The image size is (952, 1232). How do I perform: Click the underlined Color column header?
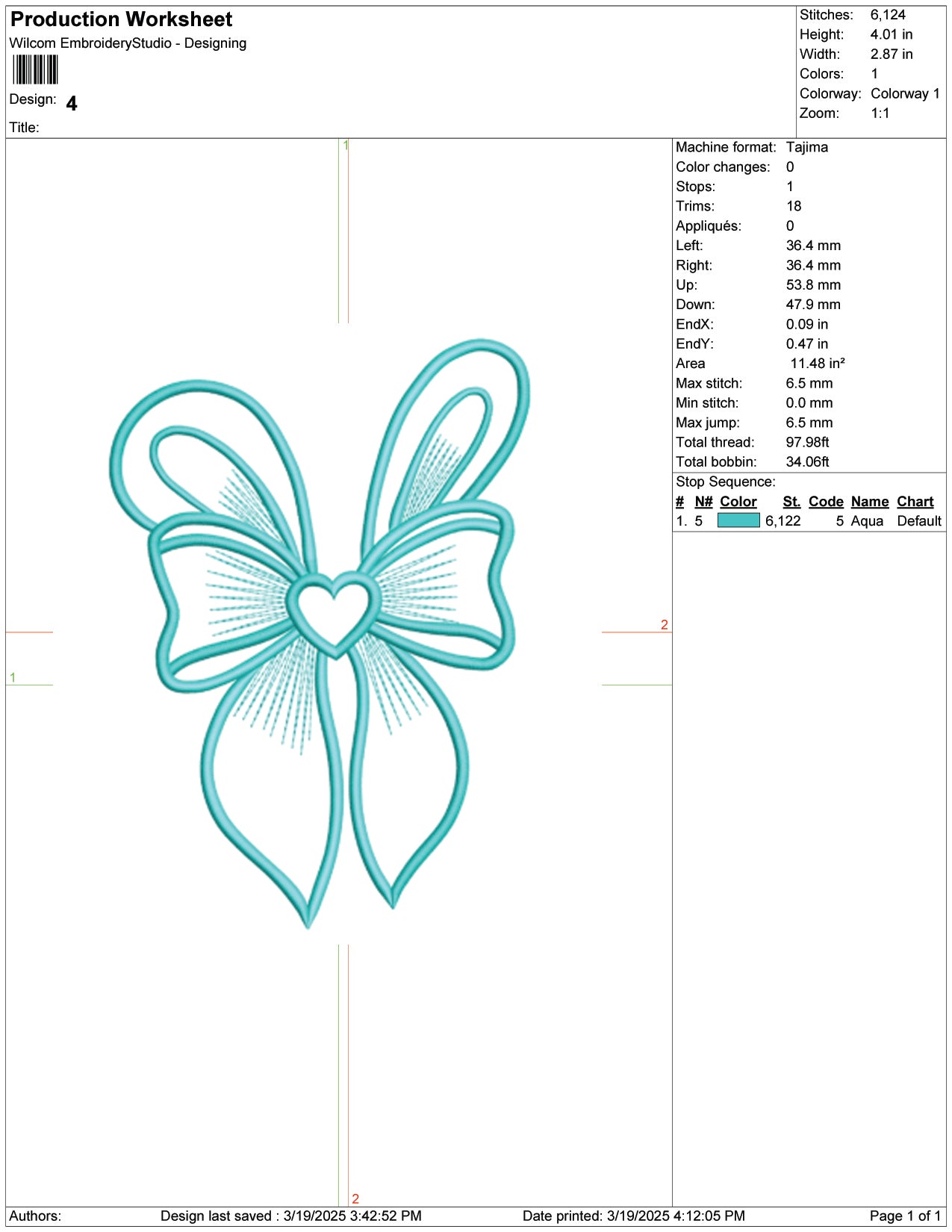pyautogui.click(x=738, y=502)
